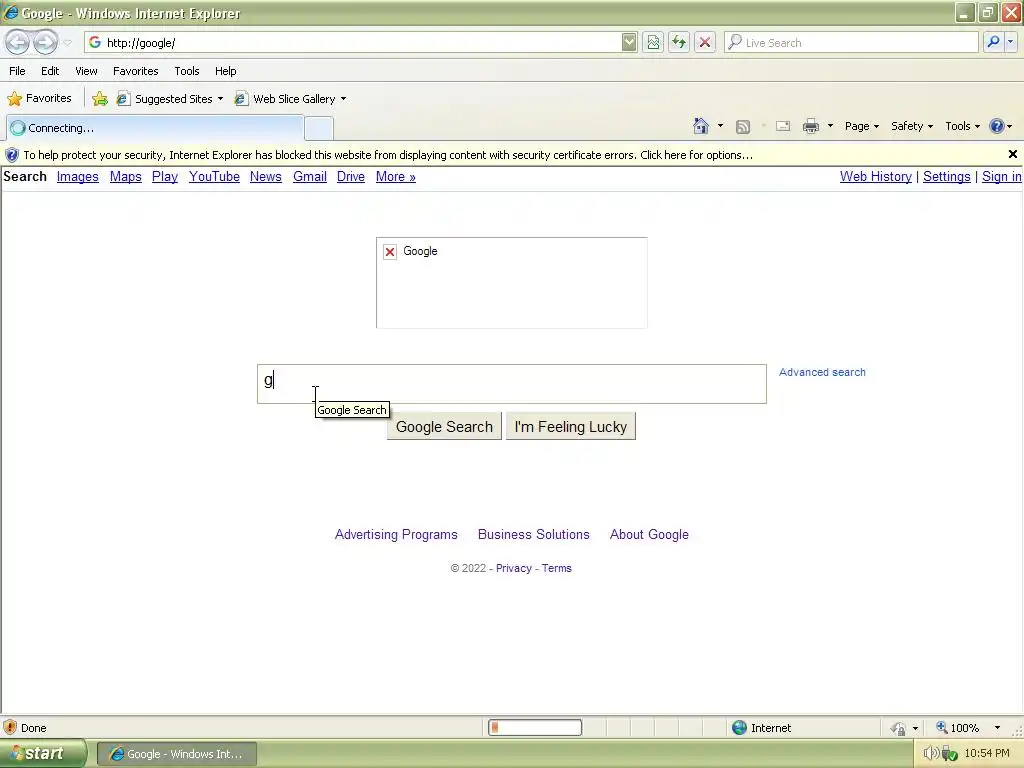Click the Stop loading icon
The height and width of the screenshot is (768, 1024).
tap(705, 42)
